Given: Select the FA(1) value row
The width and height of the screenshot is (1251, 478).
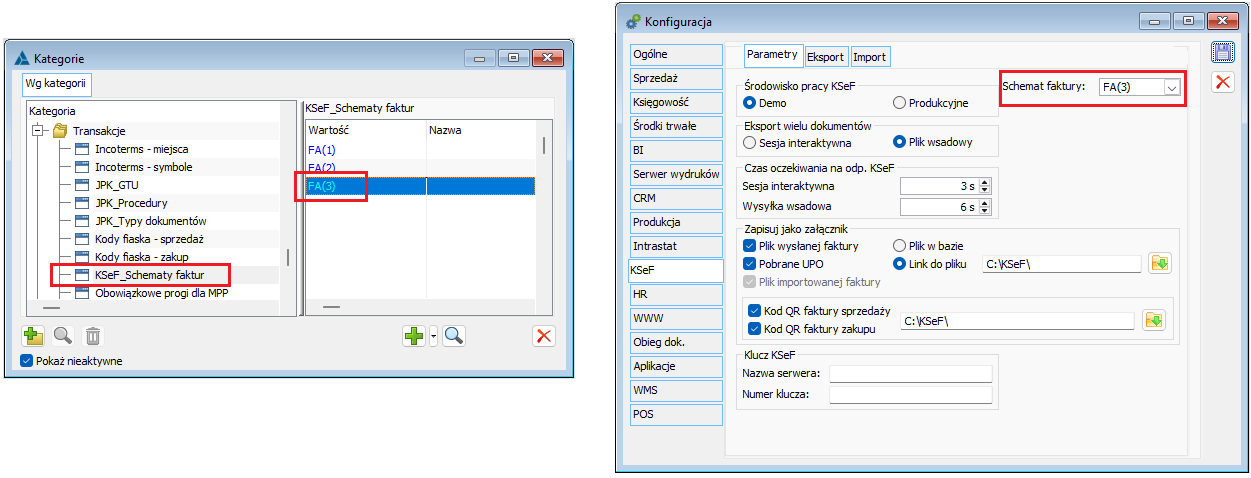Looking at the screenshot, I should click(x=322, y=149).
